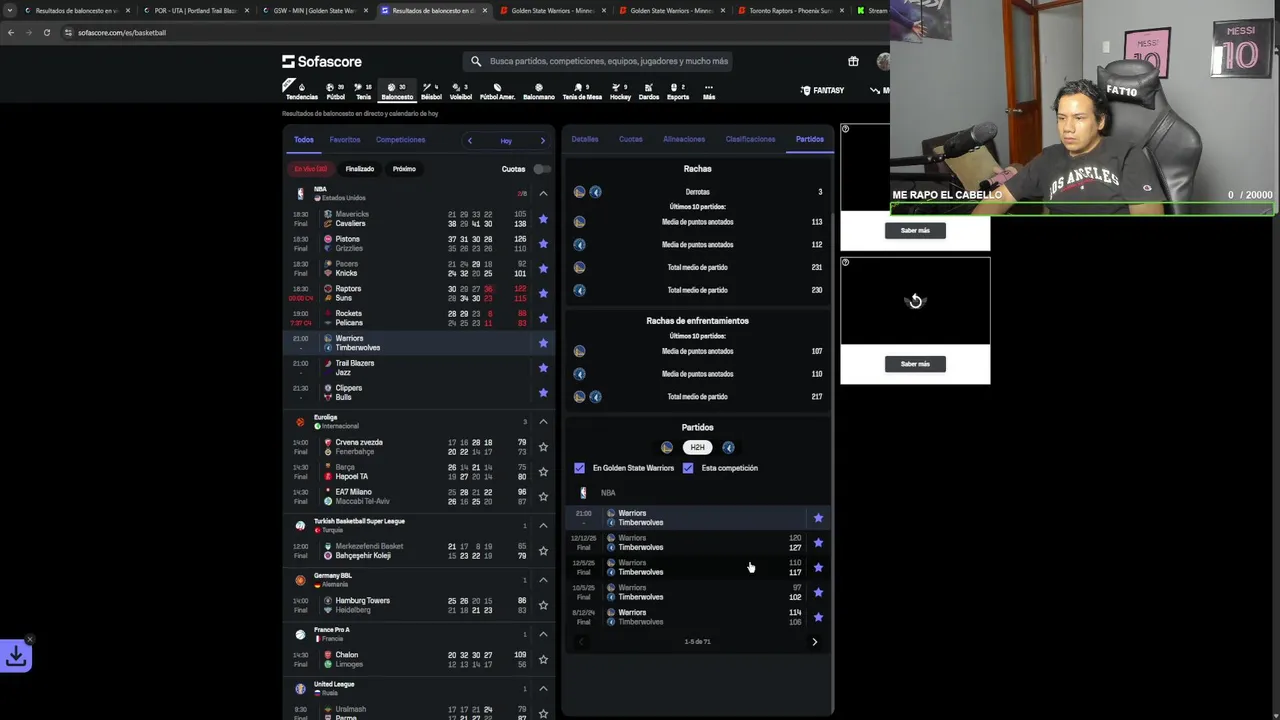Toggle favorite star for Crvena zvezda vs Fenerbahçe
The image size is (1280, 720).
(543, 447)
